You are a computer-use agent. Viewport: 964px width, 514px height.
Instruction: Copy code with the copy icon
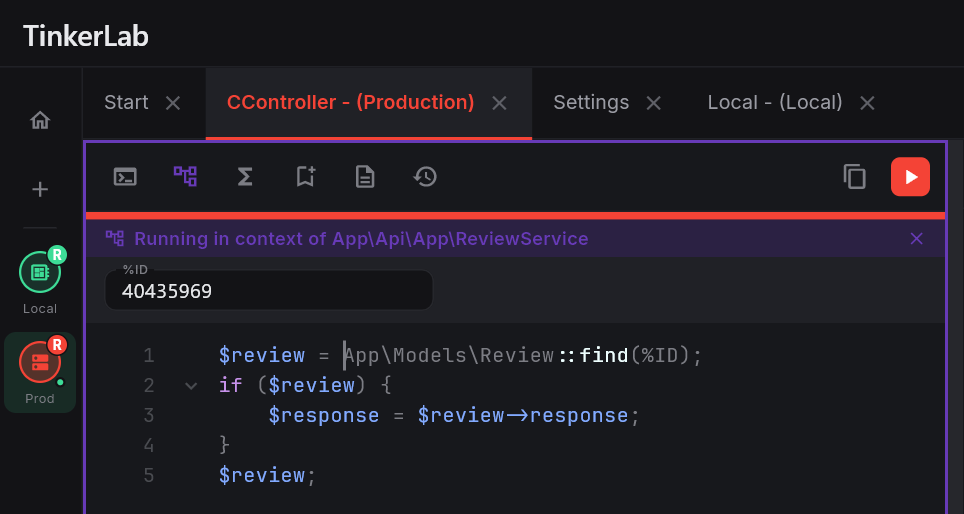[855, 176]
